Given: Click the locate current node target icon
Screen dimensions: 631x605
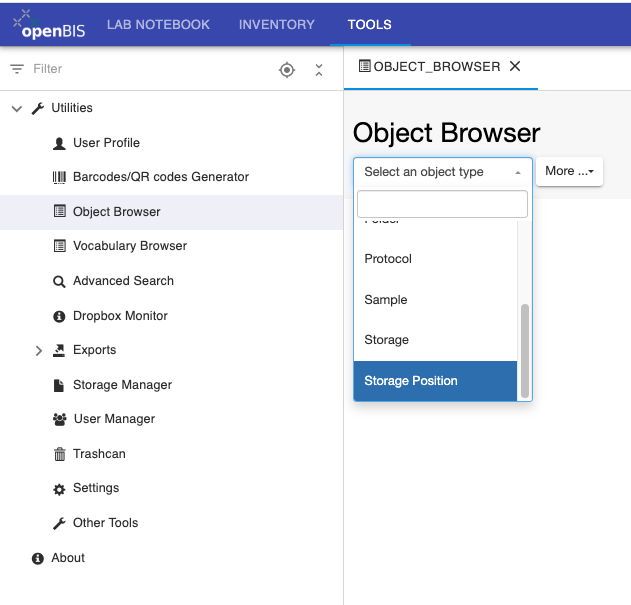Looking at the screenshot, I should (287, 70).
